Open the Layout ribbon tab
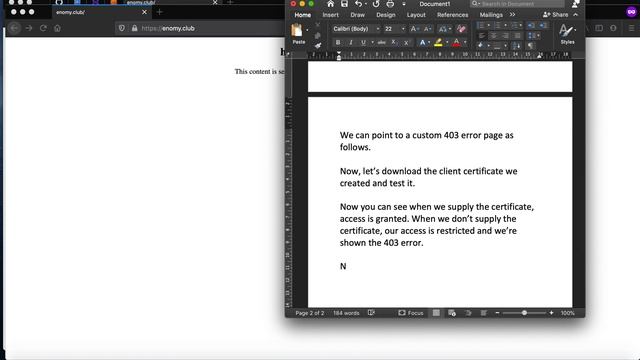 416,15
